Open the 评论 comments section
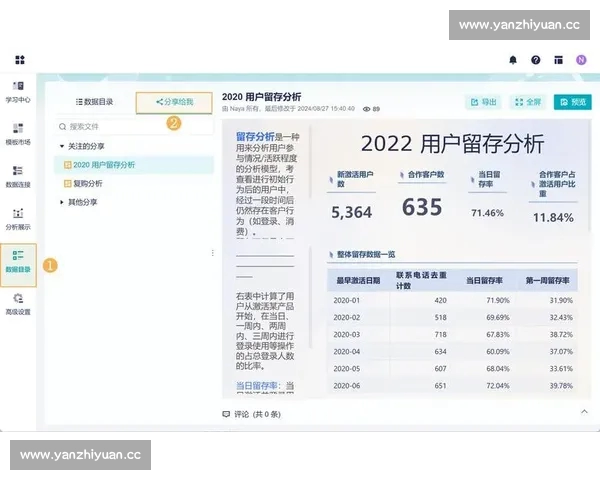 tap(252, 414)
